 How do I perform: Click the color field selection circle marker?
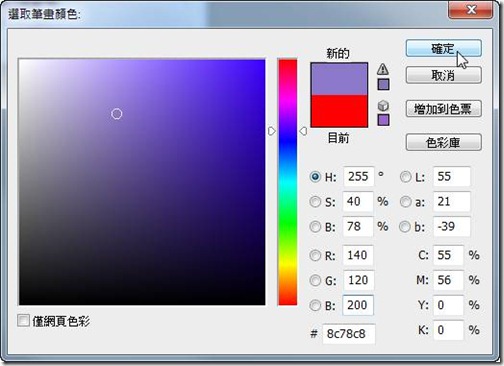(x=116, y=114)
